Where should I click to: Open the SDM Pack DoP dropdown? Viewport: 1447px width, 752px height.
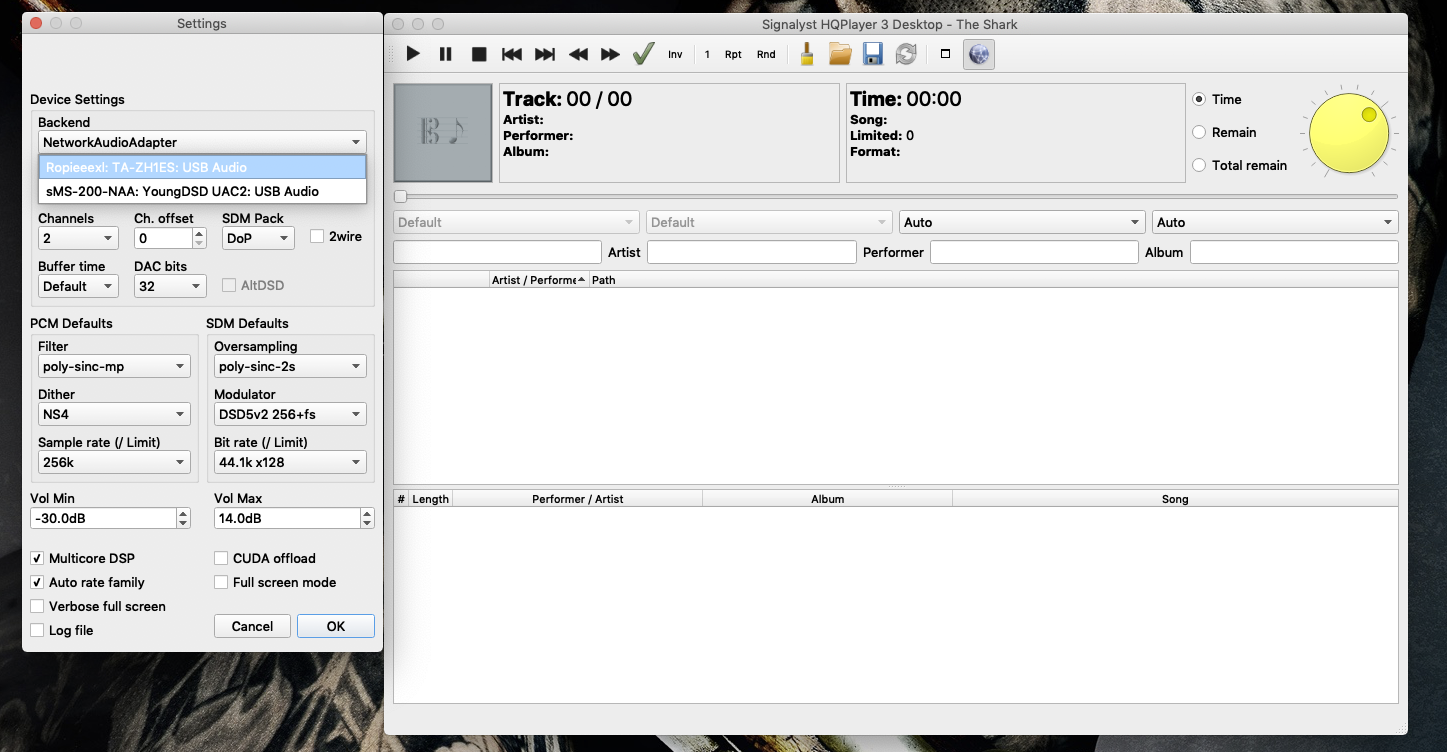[258, 239]
